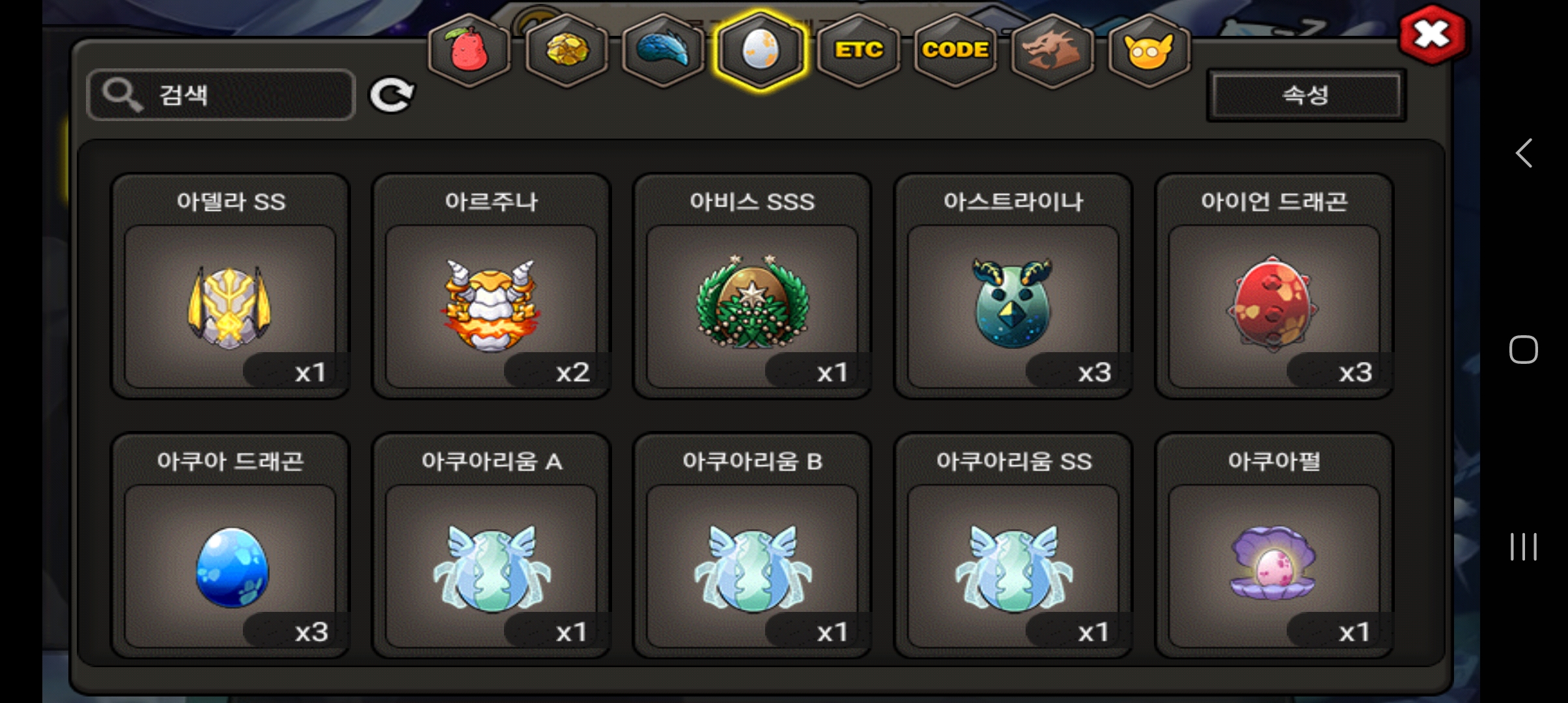Select the 아델라 SS egg
Image resolution: width=1568 pixels, height=703 pixels.
point(231,286)
